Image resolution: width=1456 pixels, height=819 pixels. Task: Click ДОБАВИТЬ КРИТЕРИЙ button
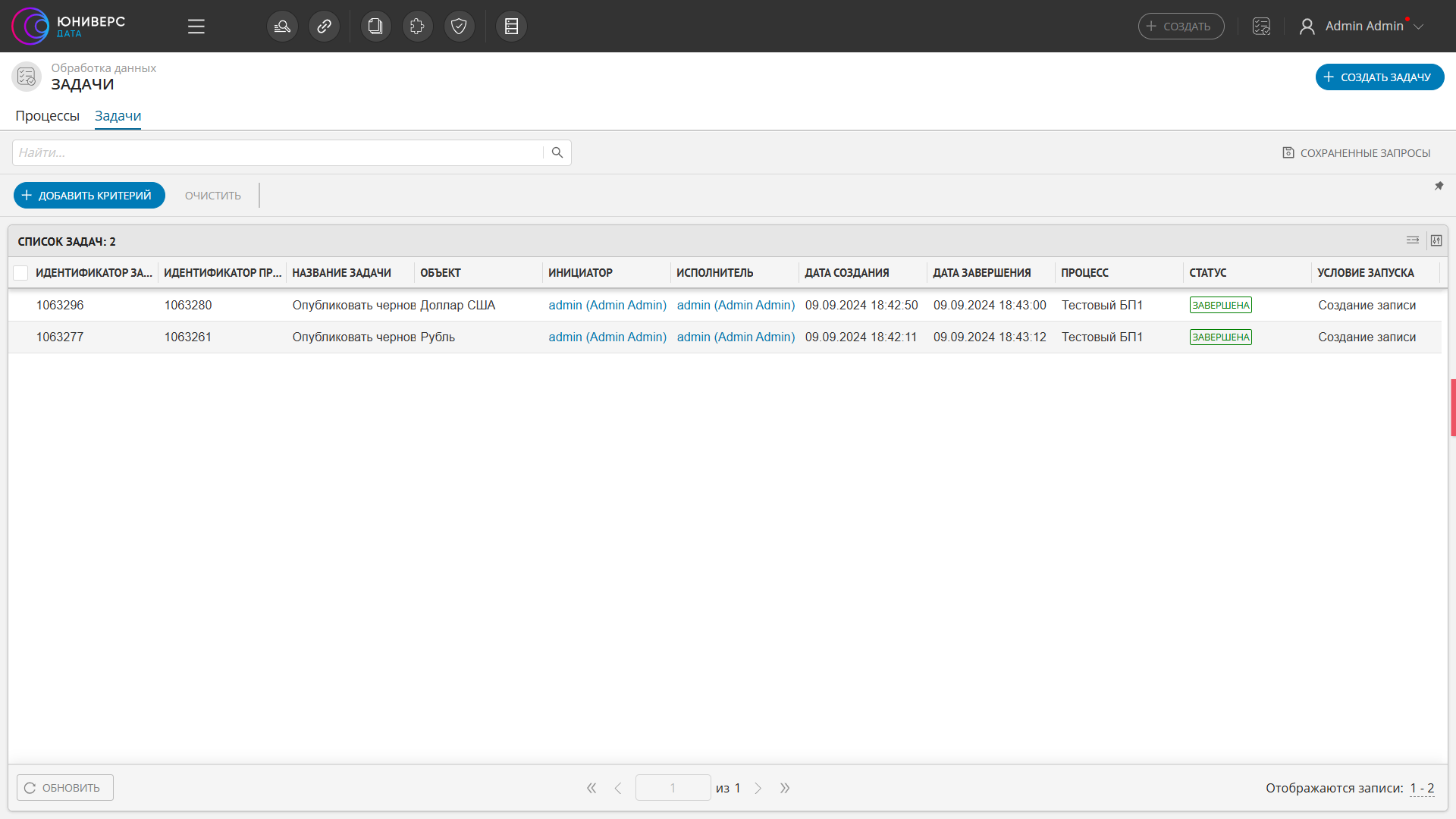89,196
